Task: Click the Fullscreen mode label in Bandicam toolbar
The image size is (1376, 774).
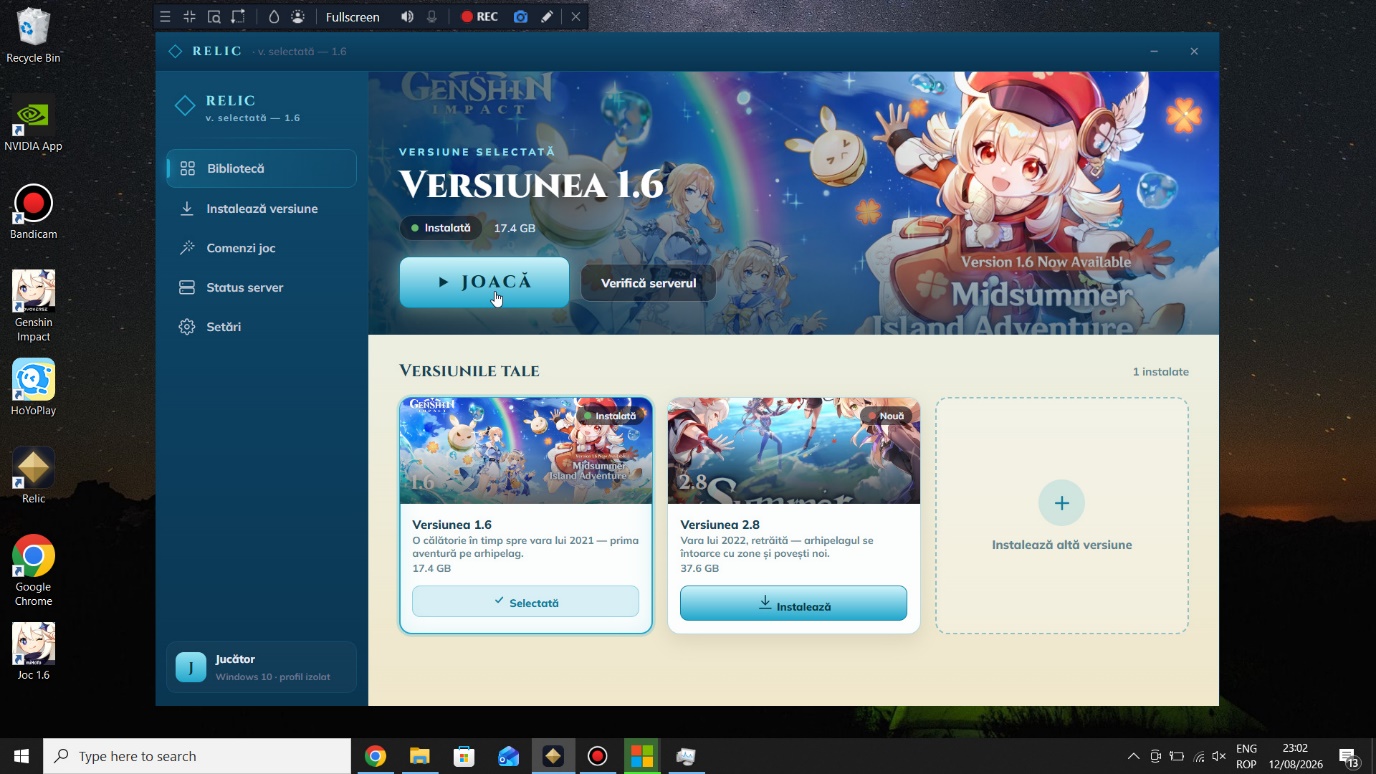Action: click(353, 17)
